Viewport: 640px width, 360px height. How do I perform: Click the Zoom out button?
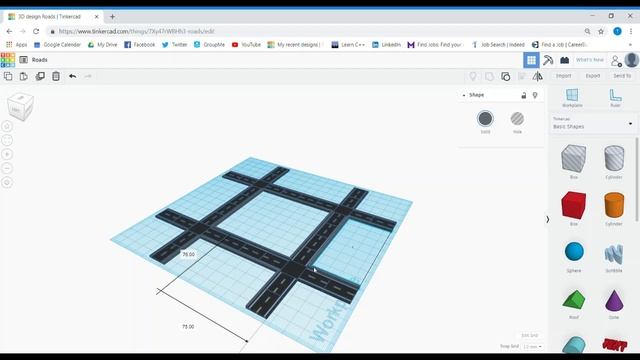click(x=7, y=168)
